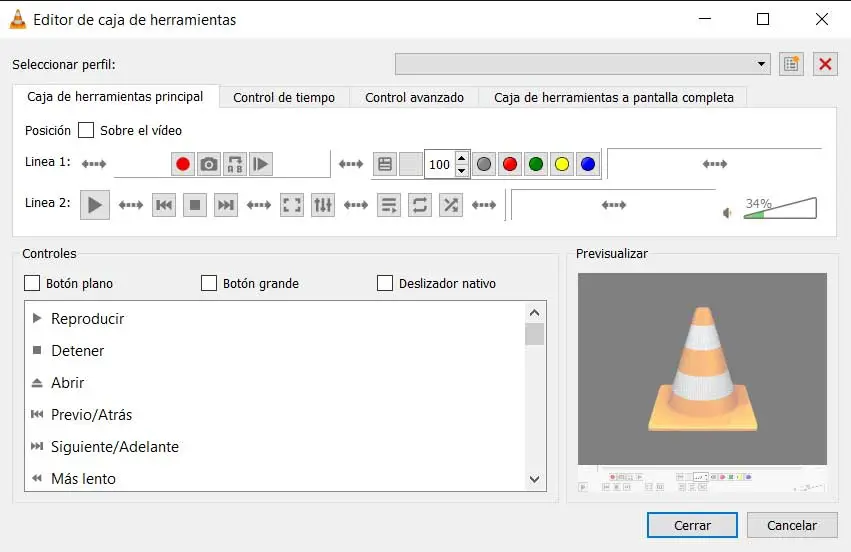The width and height of the screenshot is (851, 552).
Task: Click the new profile icon
Action: (x=791, y=64)
